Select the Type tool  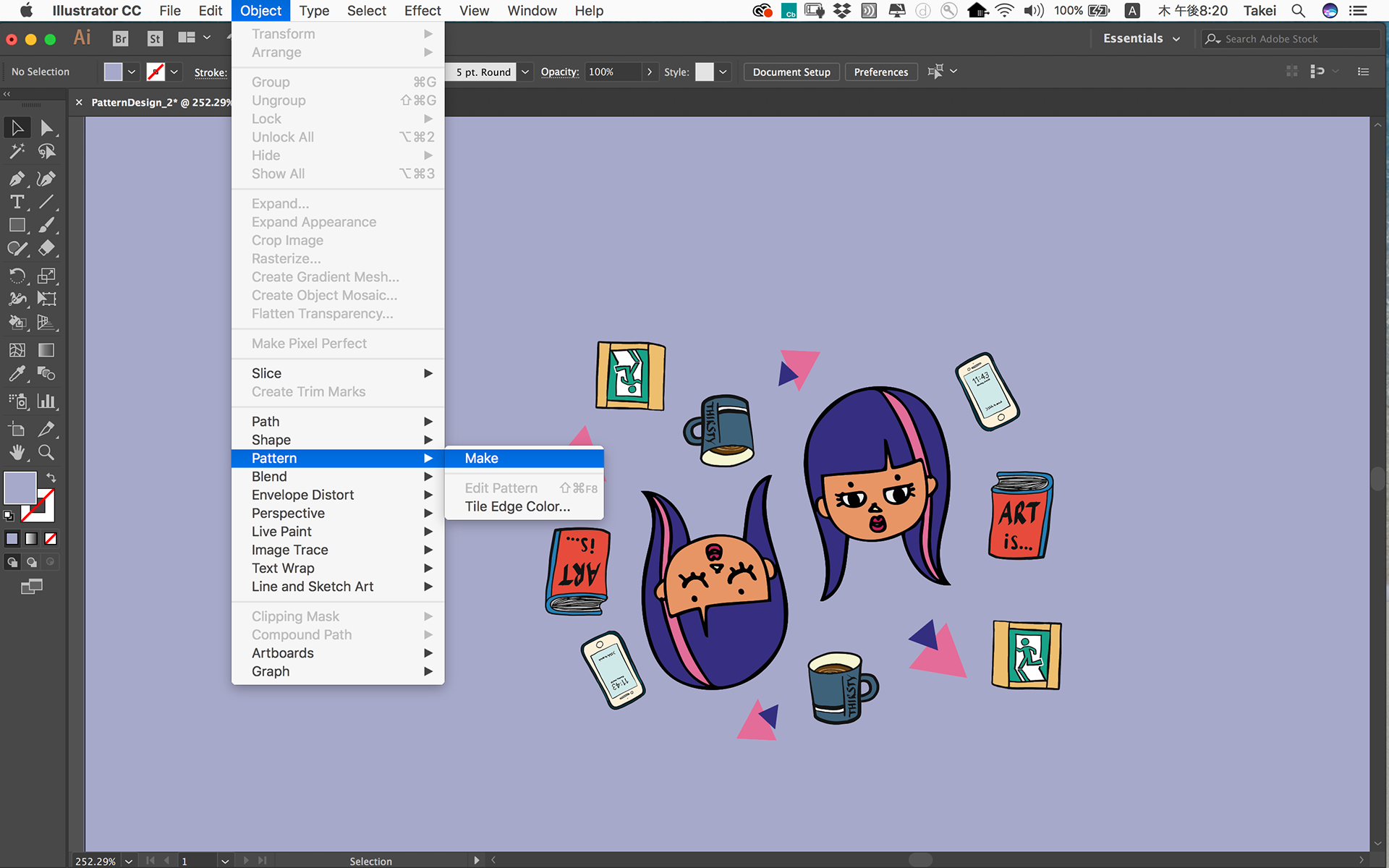[17, 203]
